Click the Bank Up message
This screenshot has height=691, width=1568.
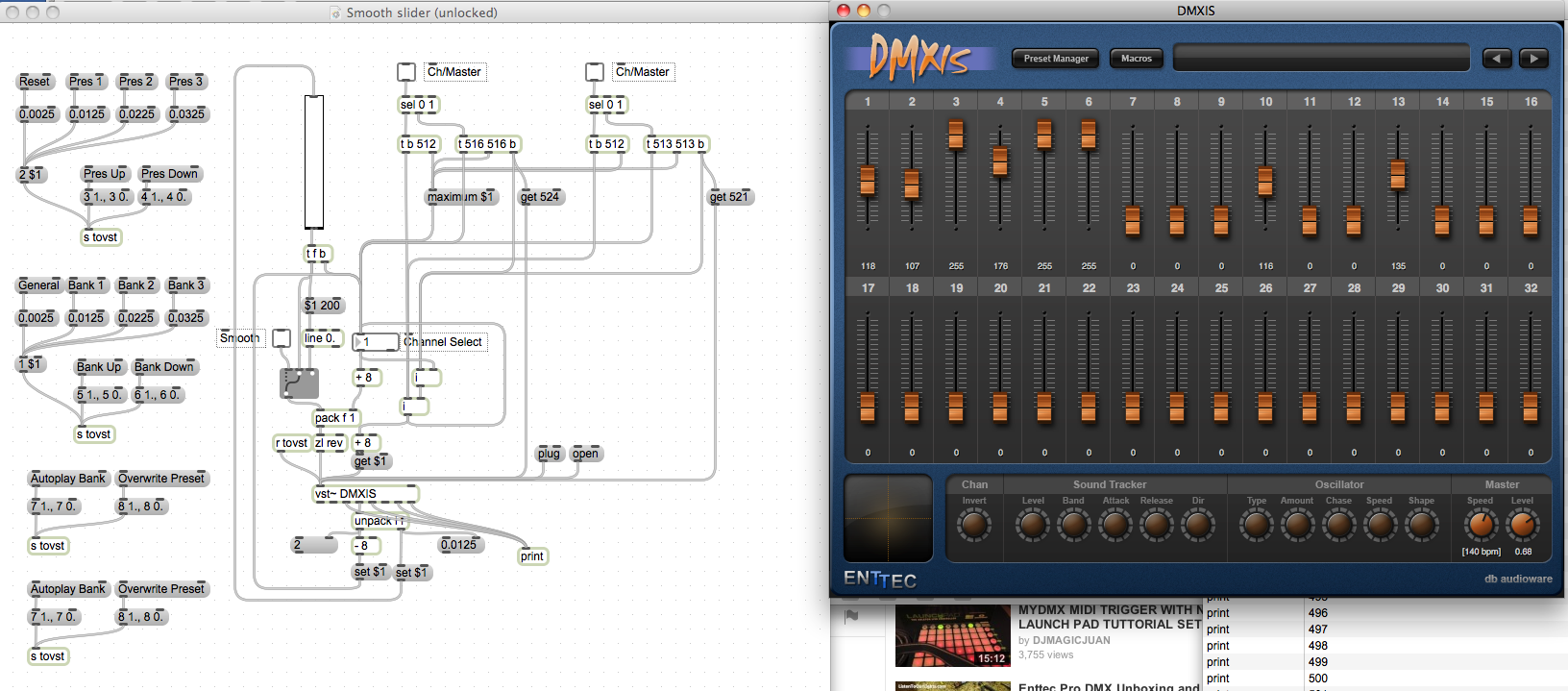99,367
